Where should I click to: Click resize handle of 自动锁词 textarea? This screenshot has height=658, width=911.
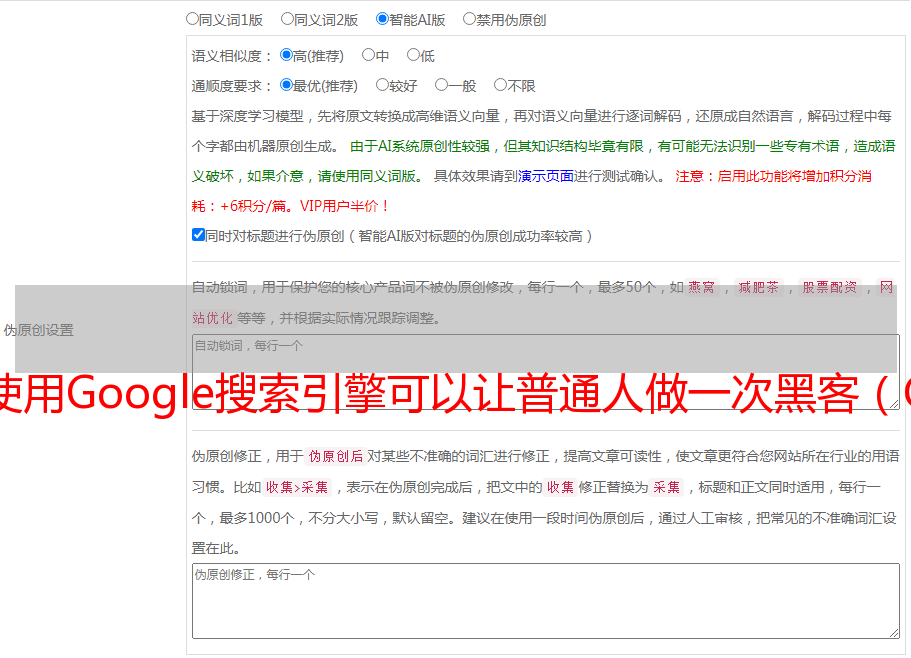(x=894, y=404)
